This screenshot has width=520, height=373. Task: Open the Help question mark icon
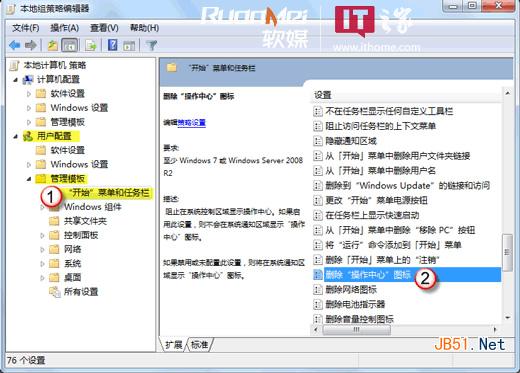pos(113,45)
